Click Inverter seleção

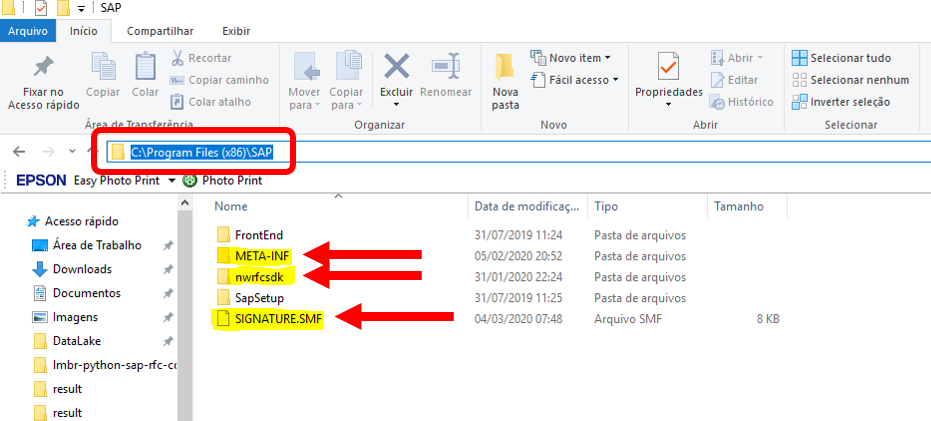tap(841, 102)
